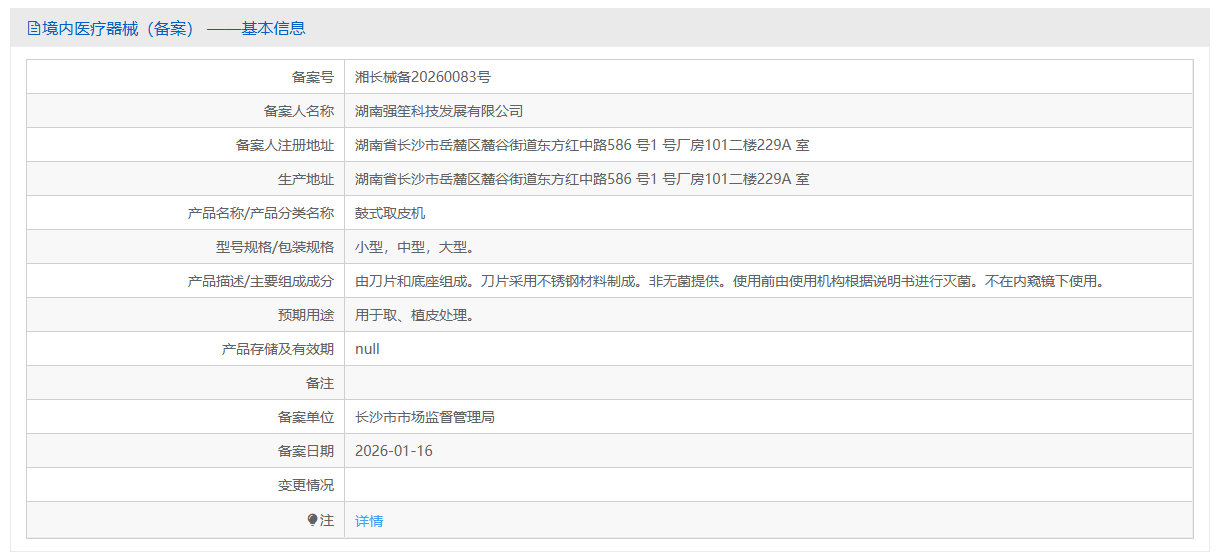Select the filing date 2026-01-16

tap(394, 451)
